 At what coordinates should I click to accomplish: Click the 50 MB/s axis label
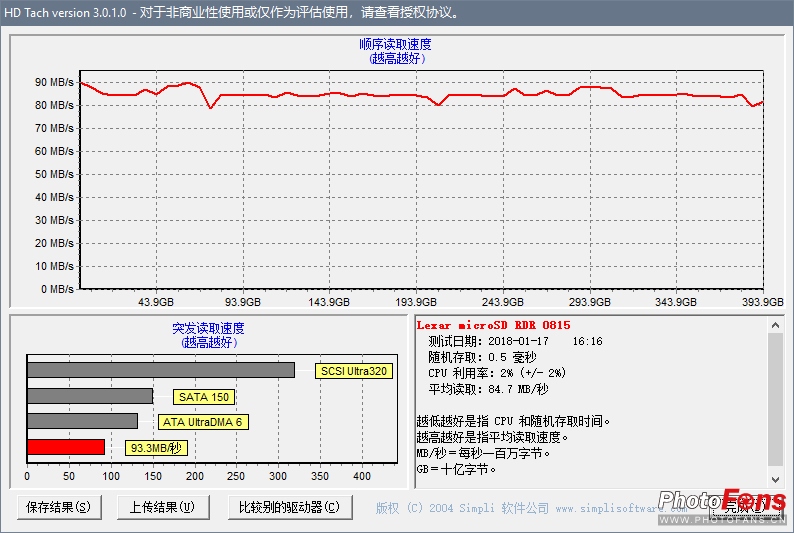pos(54,174)
